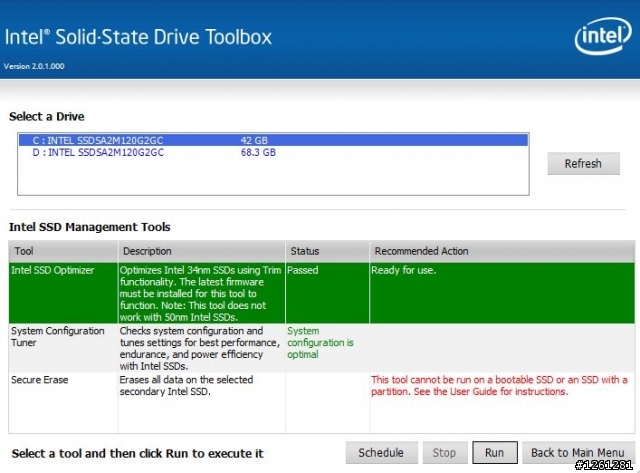Click the Refresh button

coord(583,164)
